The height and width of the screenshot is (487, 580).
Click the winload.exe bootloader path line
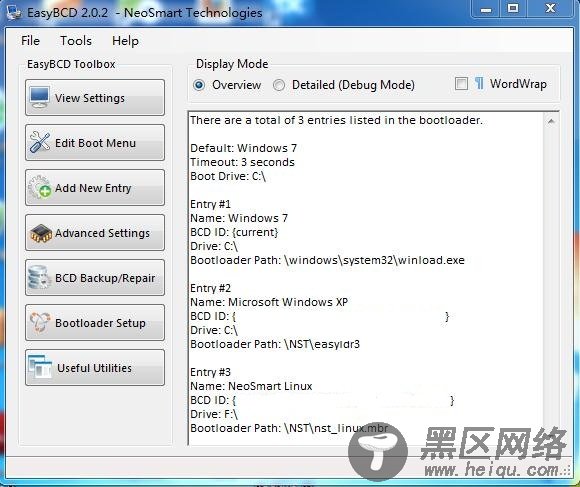pyautogui.click(x=327, y=260)
